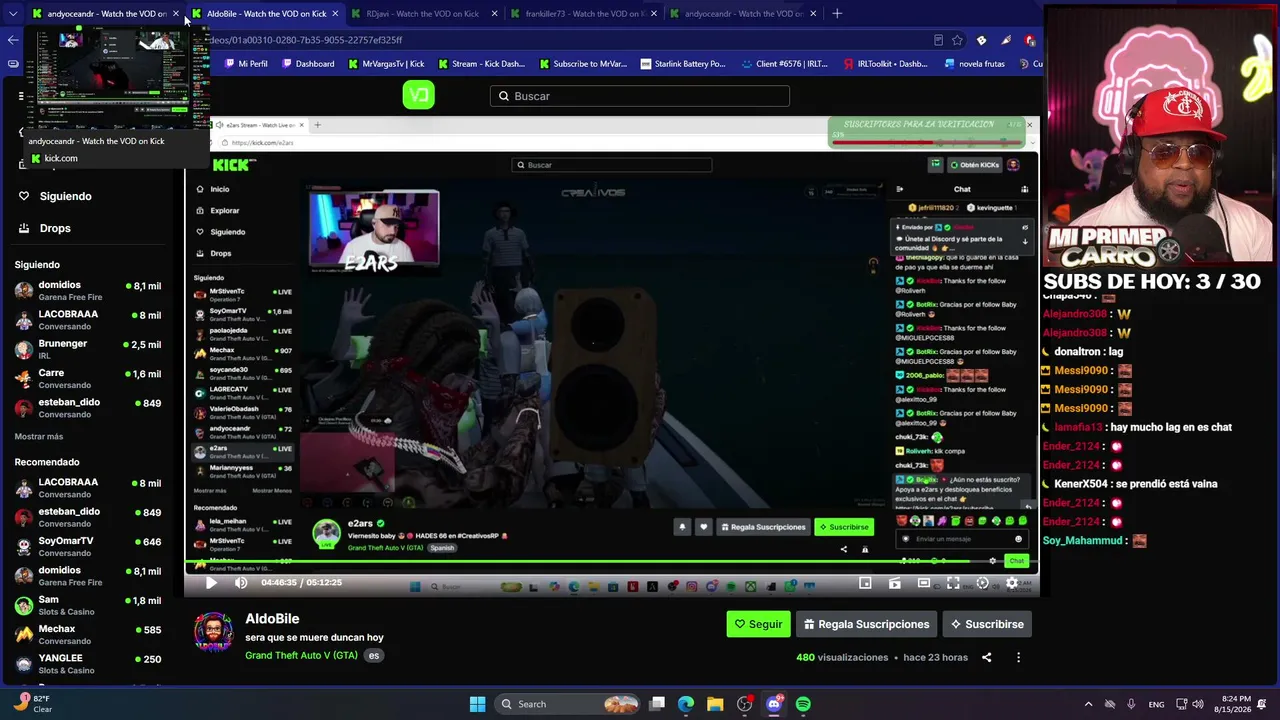Screen dimensions: 1280x720
Task: Open the VOD player settings gear
Action: tap(1012, 583)
